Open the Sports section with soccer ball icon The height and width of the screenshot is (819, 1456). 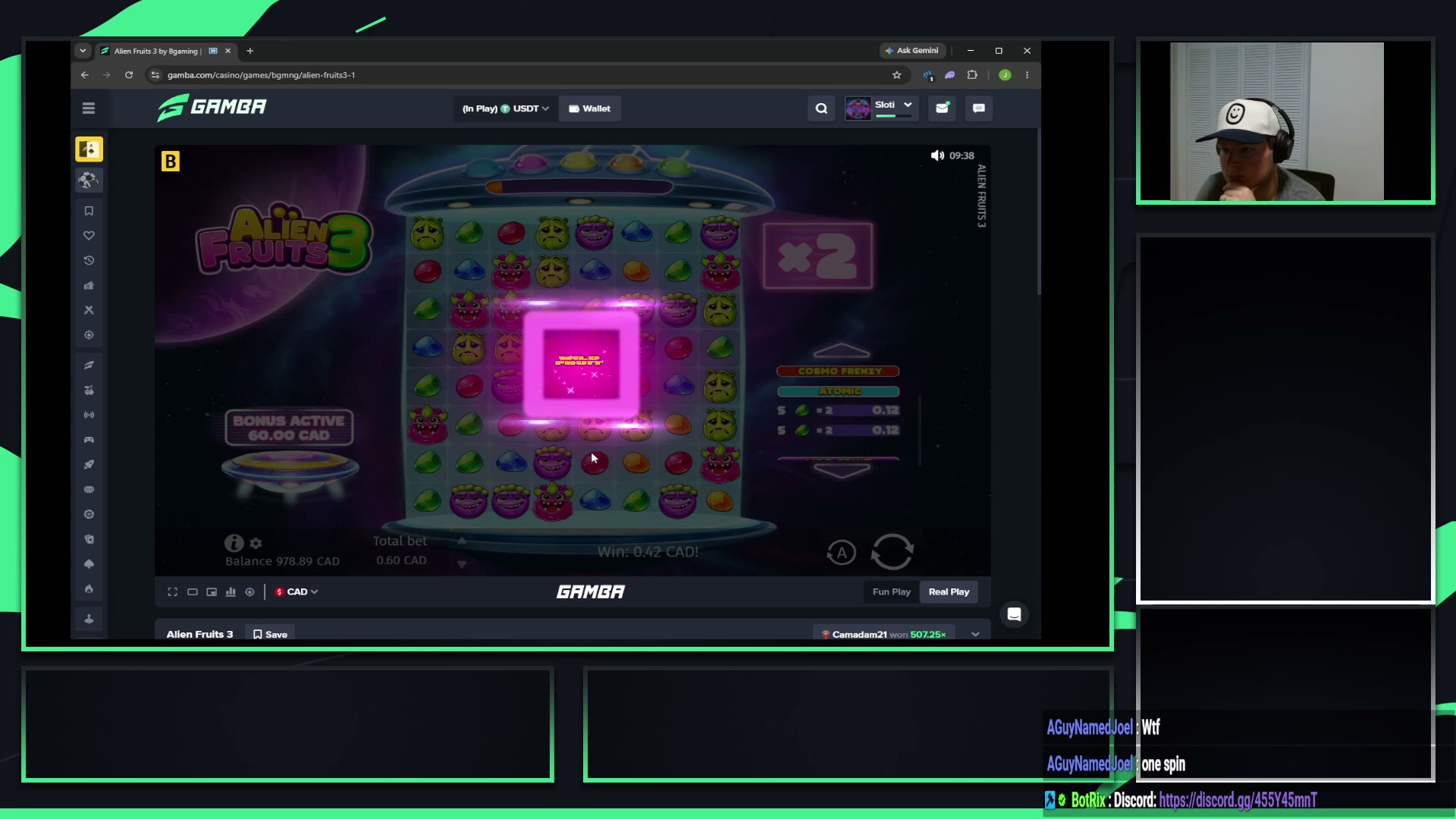tap(89, 180)
